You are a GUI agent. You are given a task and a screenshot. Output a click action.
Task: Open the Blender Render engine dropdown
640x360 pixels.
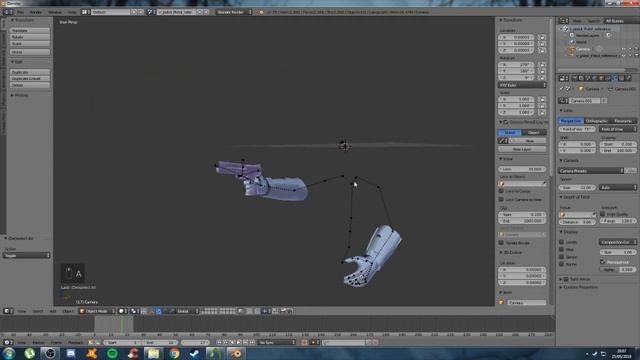(x=234, y=12)
